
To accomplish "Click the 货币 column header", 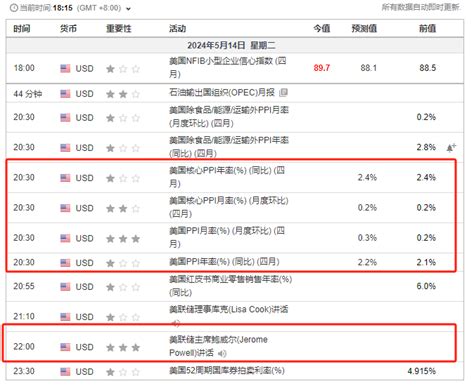I will click(x=68, y=29).
